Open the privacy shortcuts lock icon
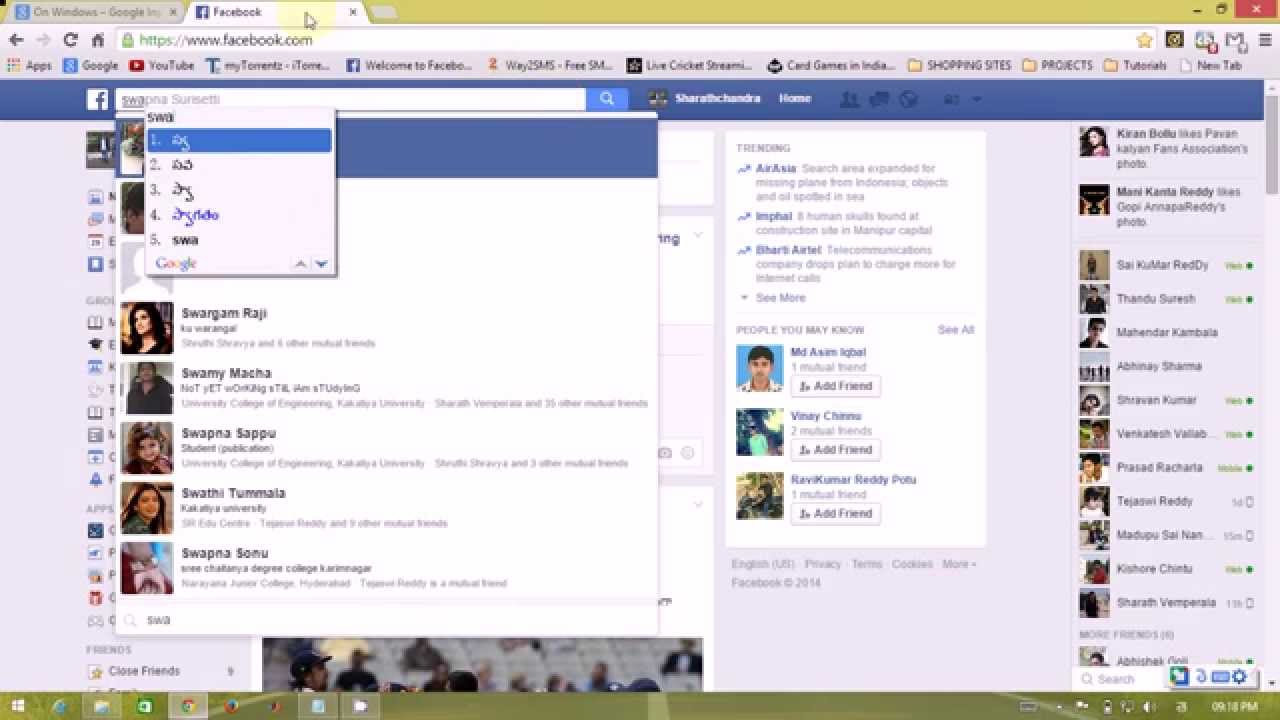Viewport: 1280px width, 720px height. click(952, 99)
